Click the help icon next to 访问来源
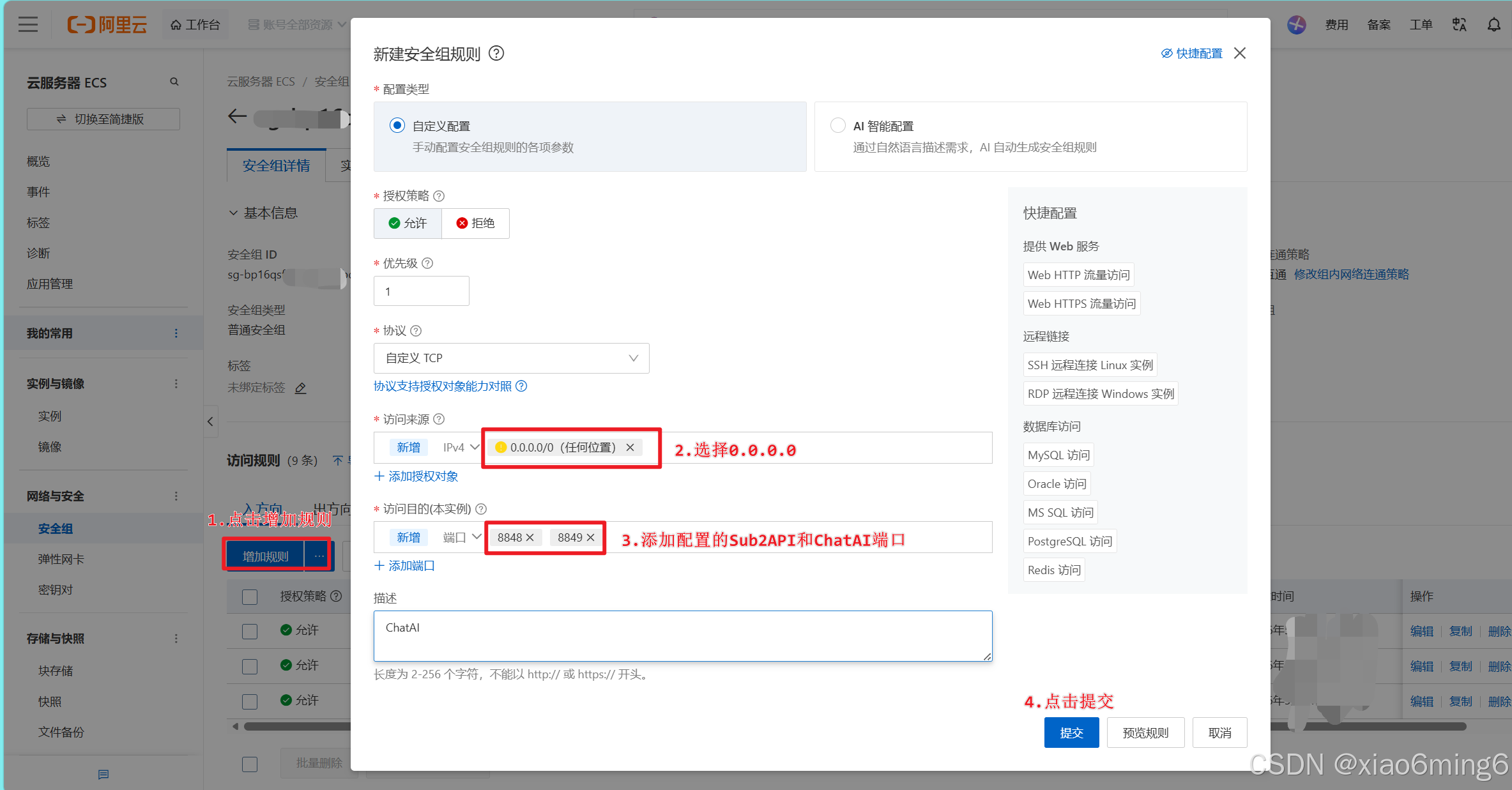This screenshot has height=790, width=1512. pos(439,420)
